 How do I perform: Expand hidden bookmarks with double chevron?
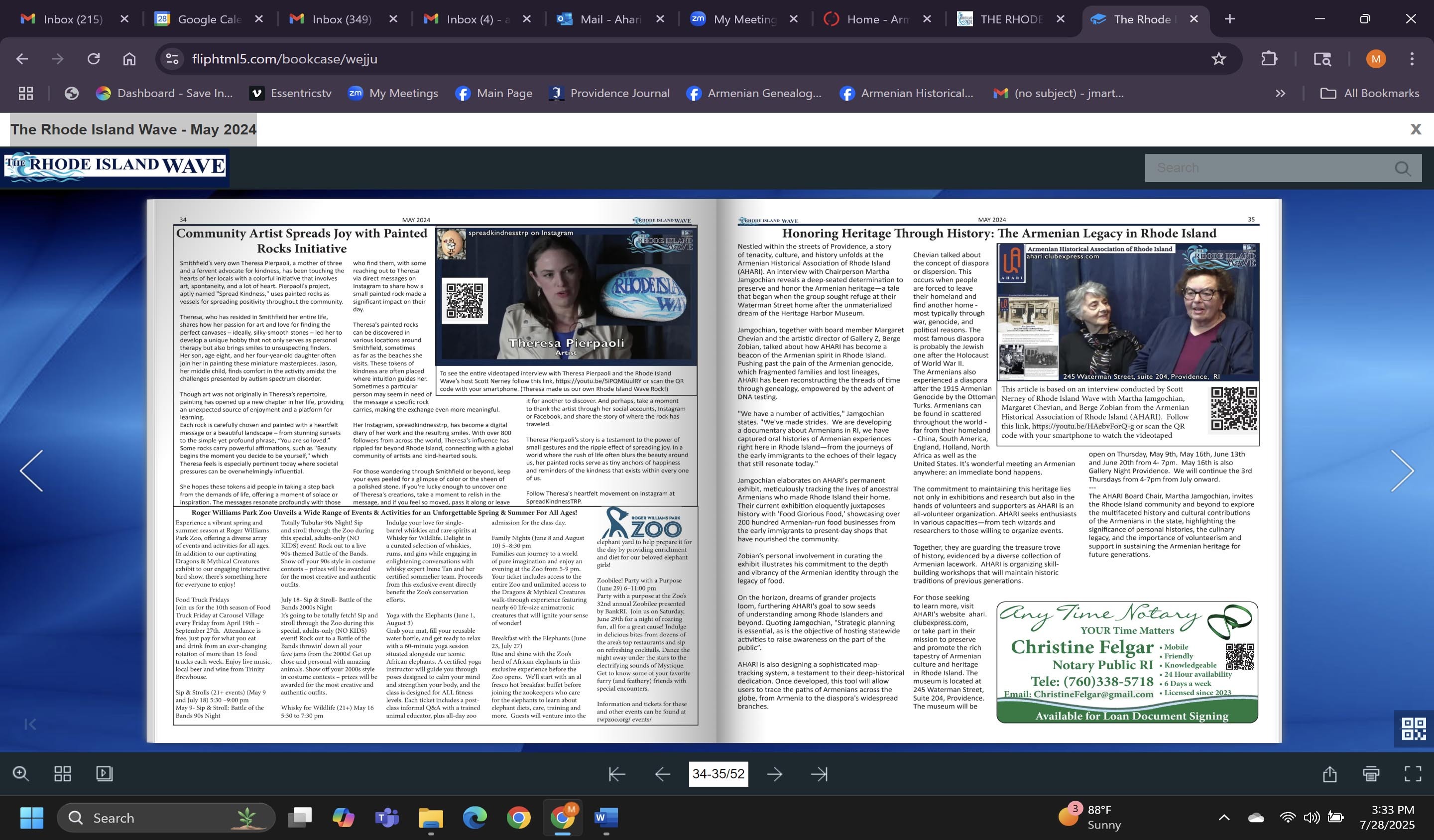1280,93
